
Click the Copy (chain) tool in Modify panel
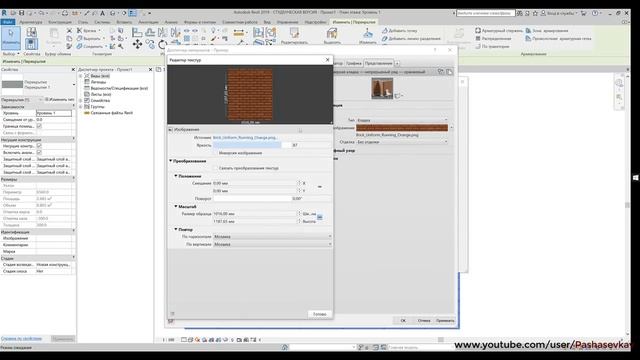[150, 44]
